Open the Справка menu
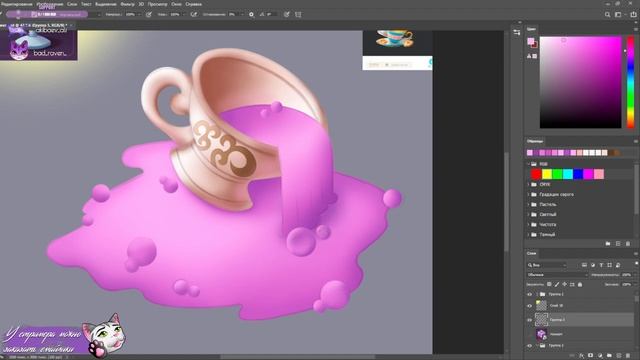The image size is (640, 360). (x=193, y=4)
